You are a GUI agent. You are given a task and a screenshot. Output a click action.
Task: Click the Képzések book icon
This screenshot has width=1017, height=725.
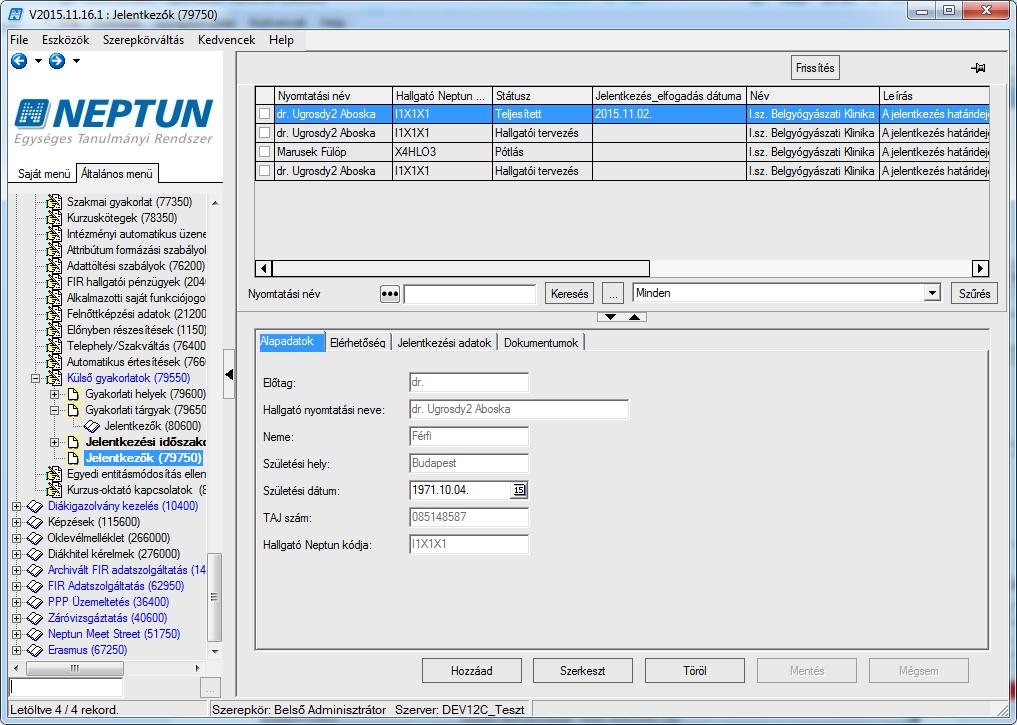(34, 522)
